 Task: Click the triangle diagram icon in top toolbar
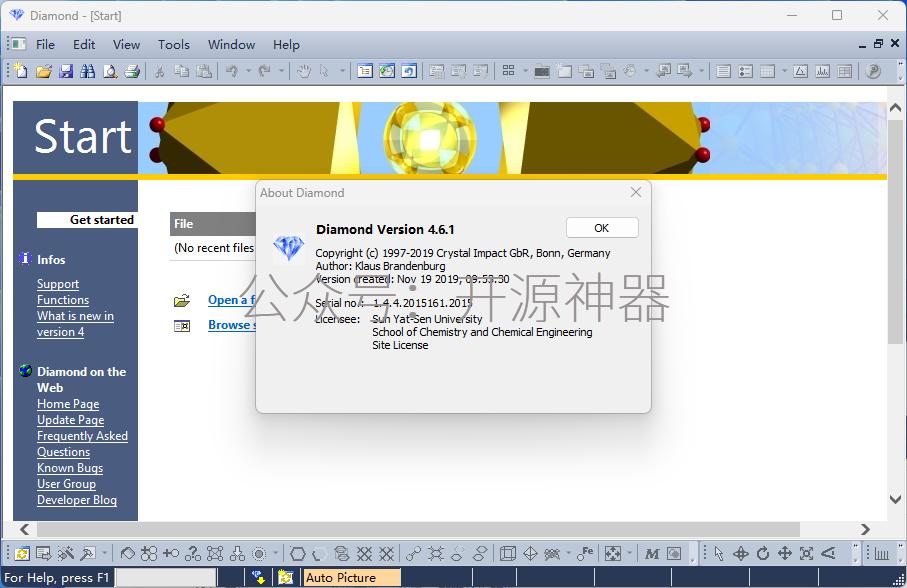coord(801,71)
